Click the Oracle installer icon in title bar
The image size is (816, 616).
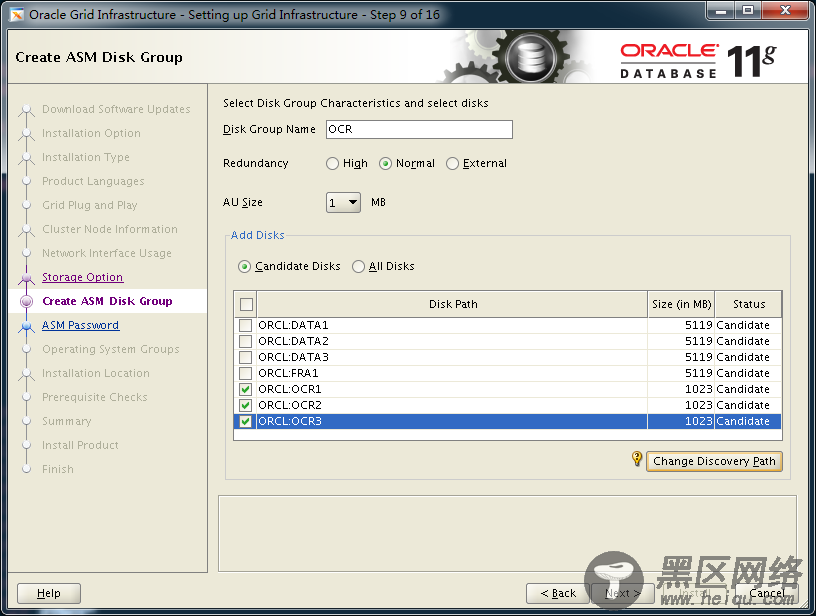[17, 15]
